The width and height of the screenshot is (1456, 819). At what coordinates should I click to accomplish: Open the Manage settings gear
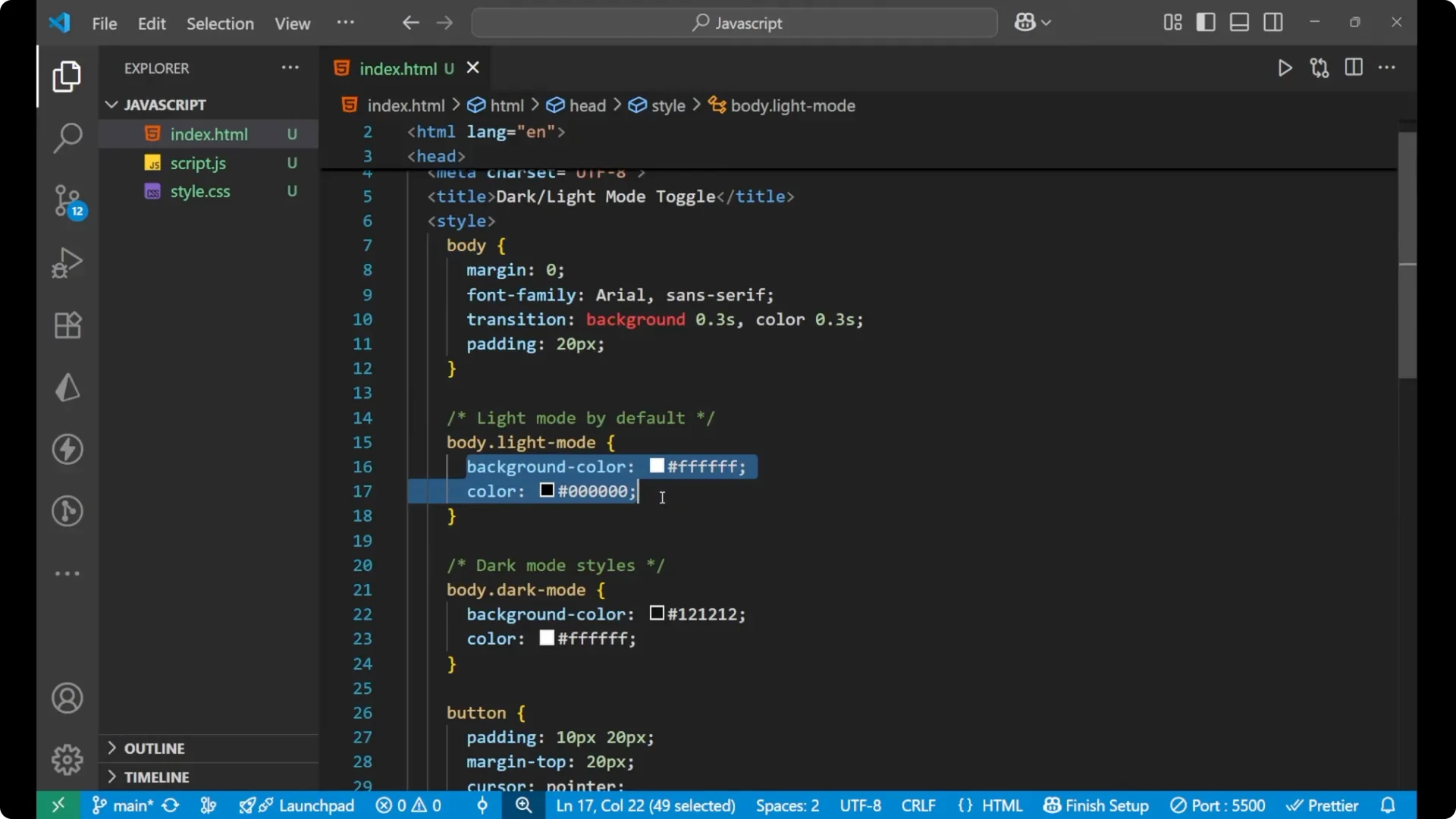click(x=67, y=759)
